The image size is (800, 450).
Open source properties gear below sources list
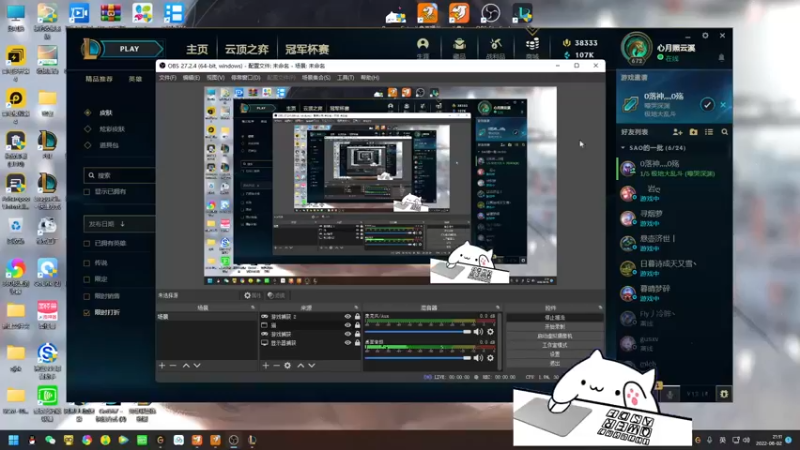point(288,366)
